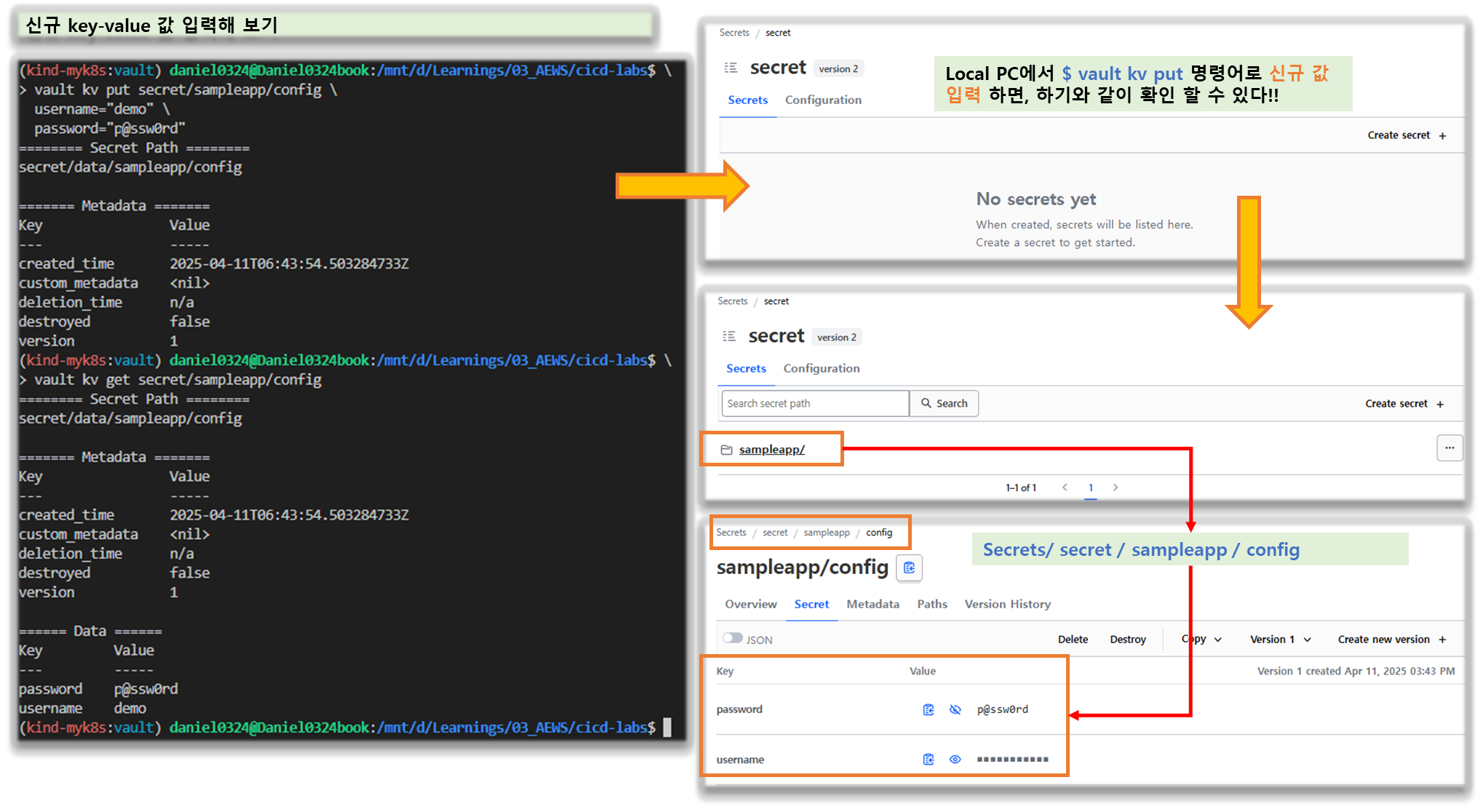
Task: Go to next page of secrets list
Action: pyautogui.click(x=1116, y=487)
